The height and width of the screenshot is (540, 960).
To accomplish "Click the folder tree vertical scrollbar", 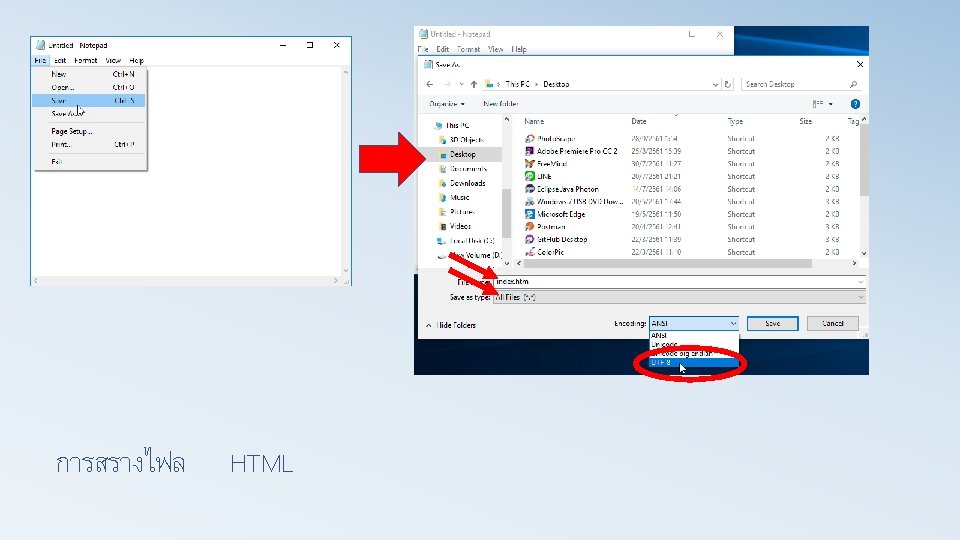I will [506, 213].
